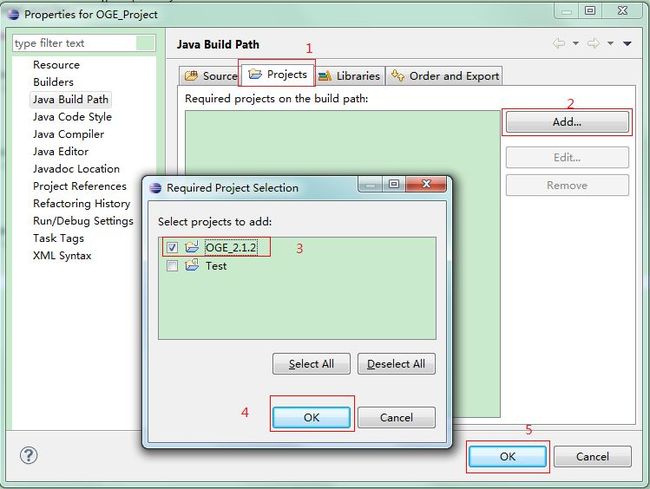The image size is (650, 489).
Task: Click the help question mark icon
Action: [29, 455]
